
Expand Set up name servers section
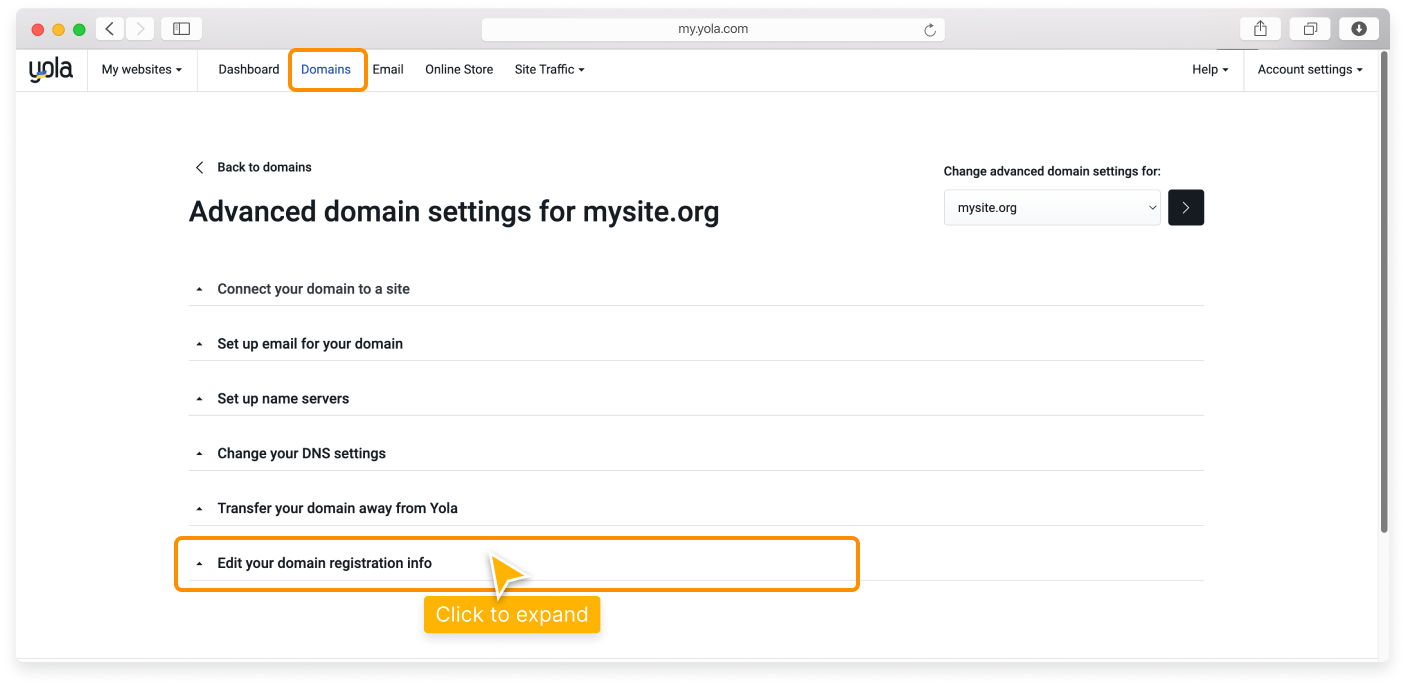pos(283,399)
